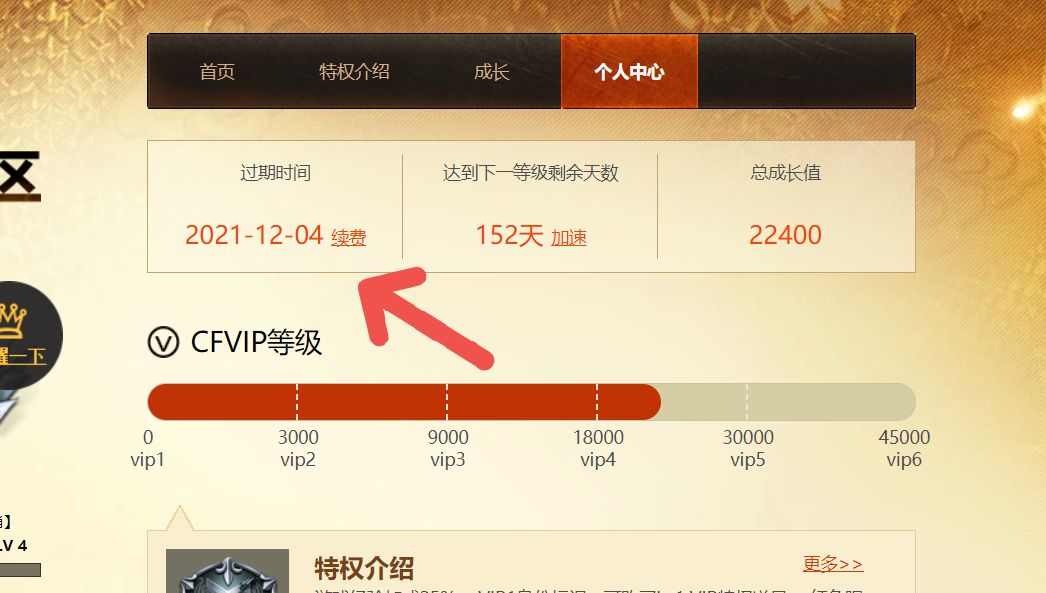Click the vip2 marker at 3000
Viewport: 1046px width, 593px height.
pyautogui.click(x=298, y=448)
